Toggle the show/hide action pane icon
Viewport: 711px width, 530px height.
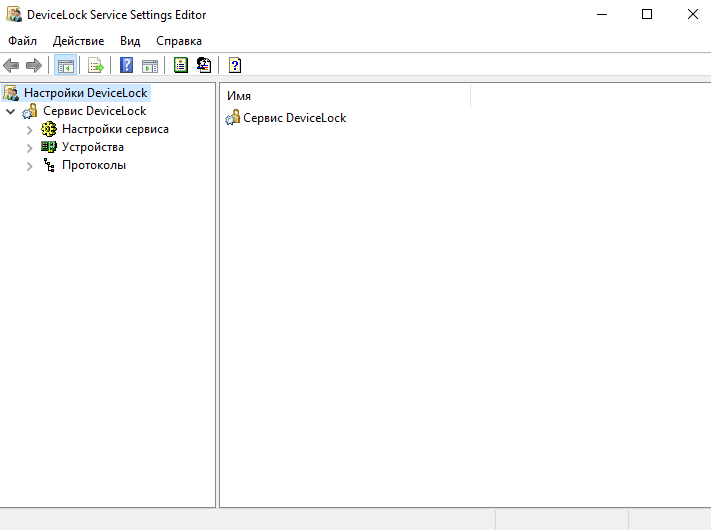(150, 66)
